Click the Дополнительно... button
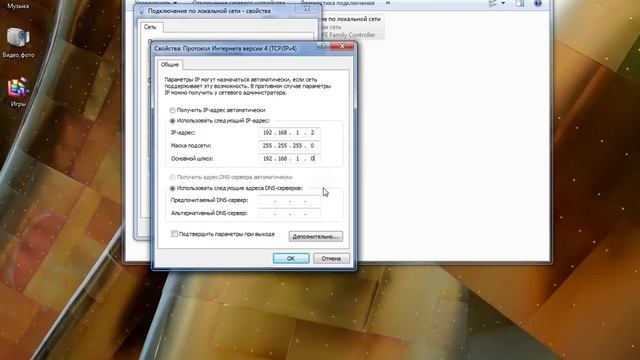 [x=316, y=237]
